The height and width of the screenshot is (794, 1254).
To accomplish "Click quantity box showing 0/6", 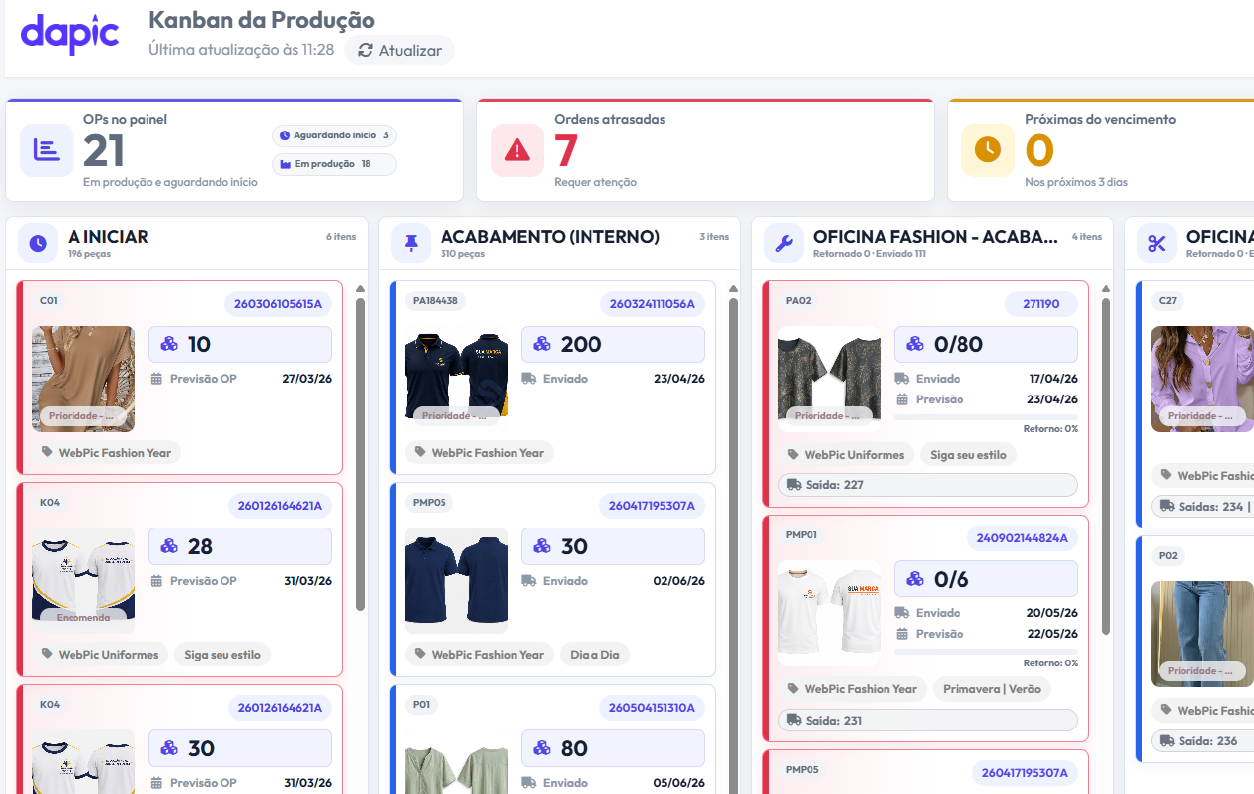I will [x=986, y=579].
